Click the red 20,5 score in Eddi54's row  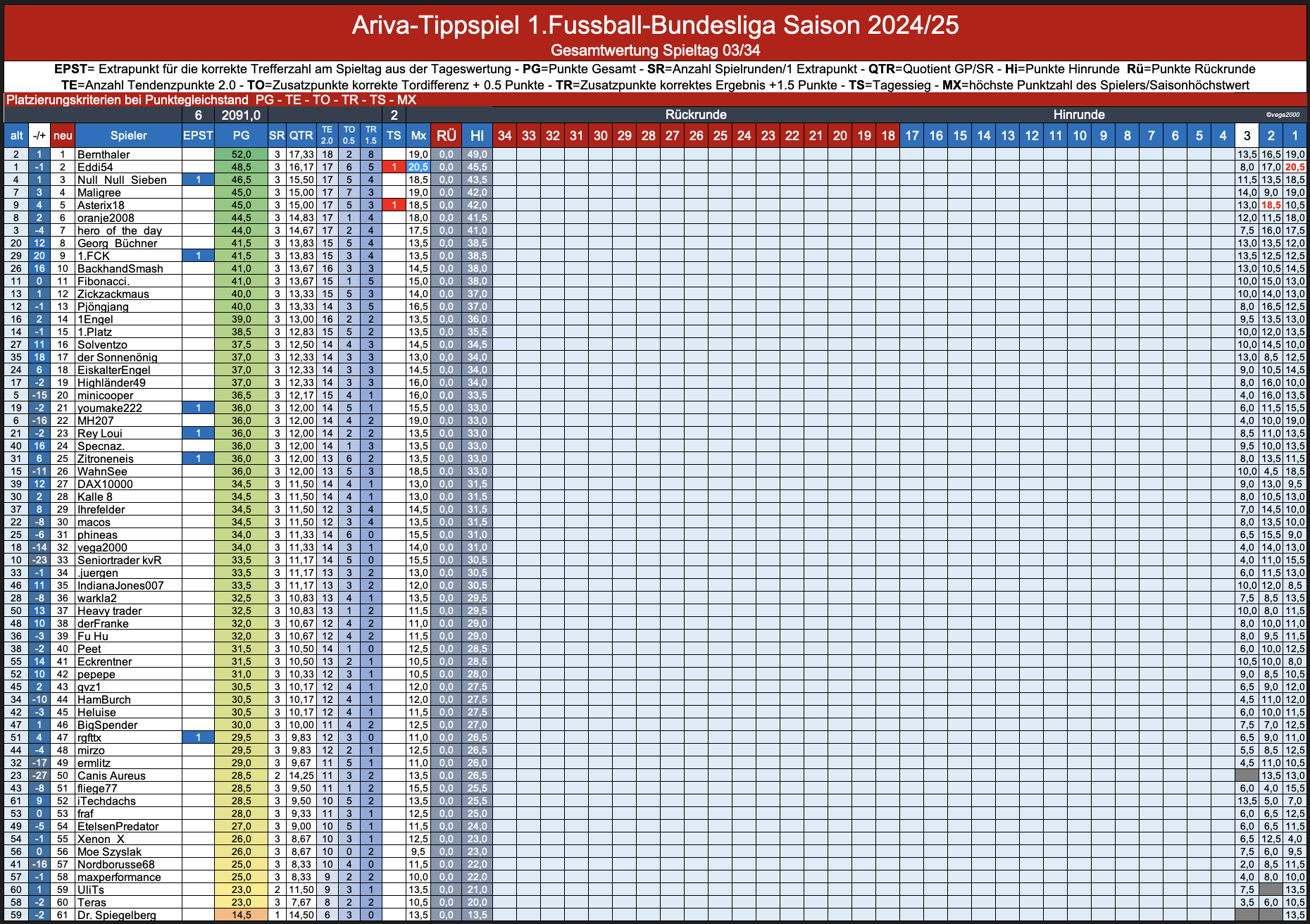pos(1295,167)
